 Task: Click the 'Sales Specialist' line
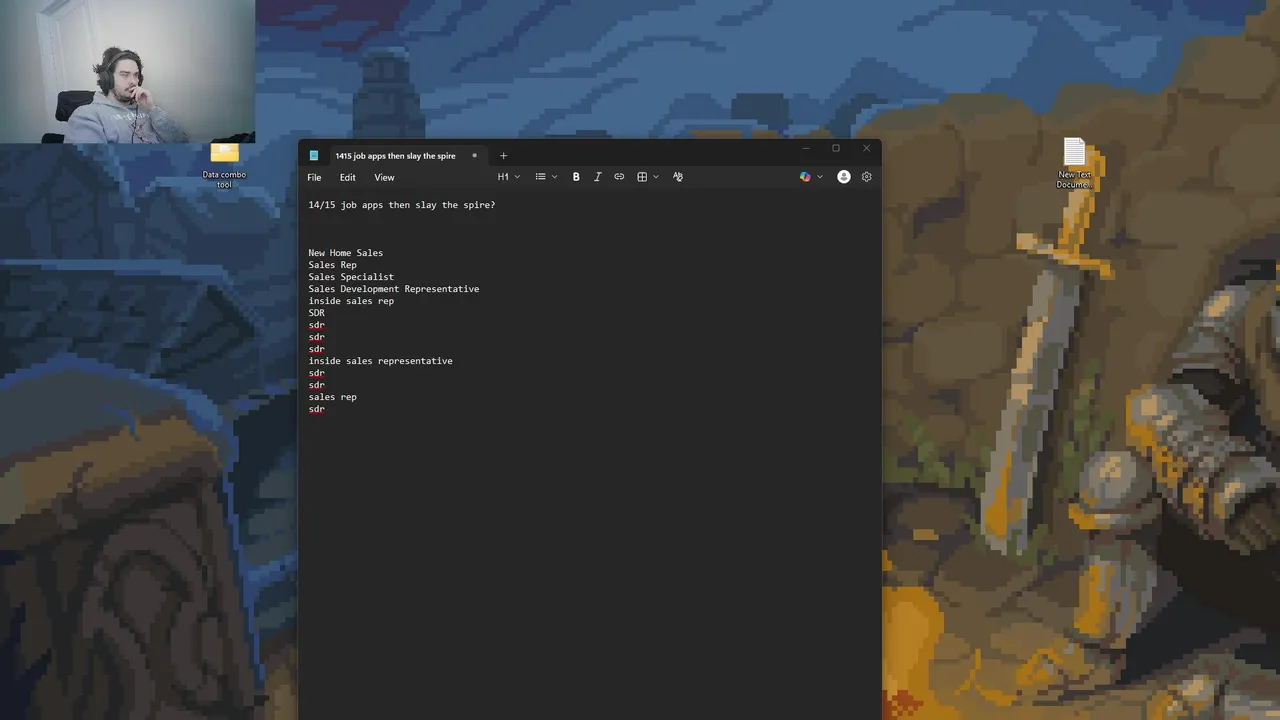coord(351,277)
